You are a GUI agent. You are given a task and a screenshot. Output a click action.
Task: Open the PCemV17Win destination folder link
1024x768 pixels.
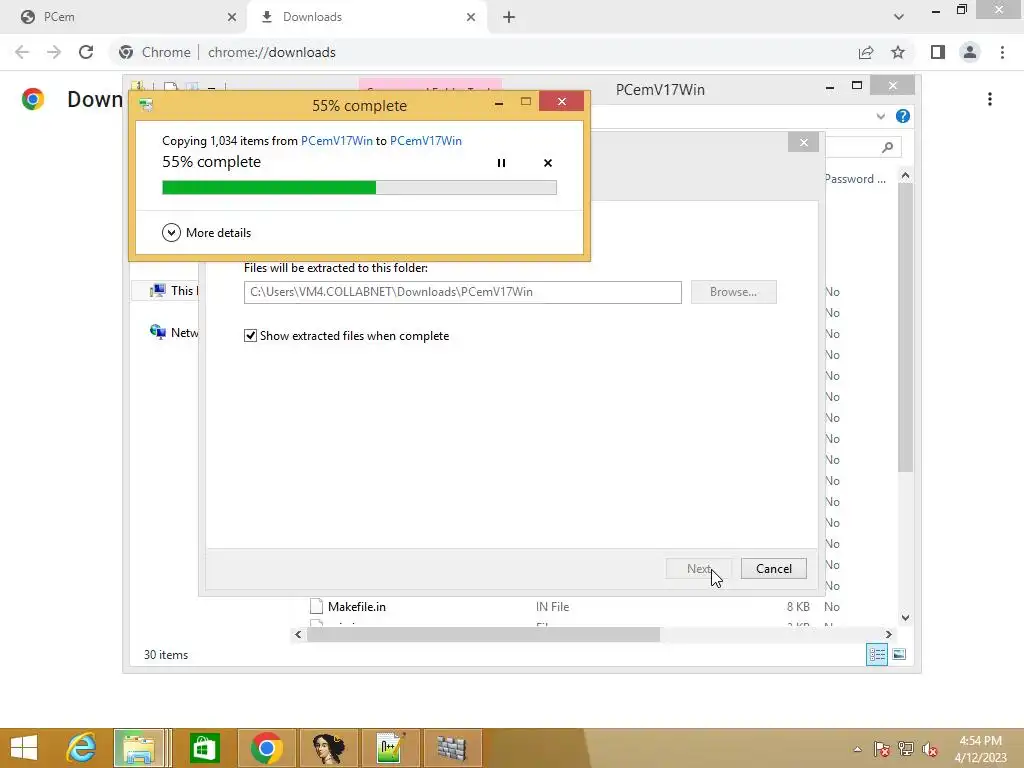coord(425,140)
